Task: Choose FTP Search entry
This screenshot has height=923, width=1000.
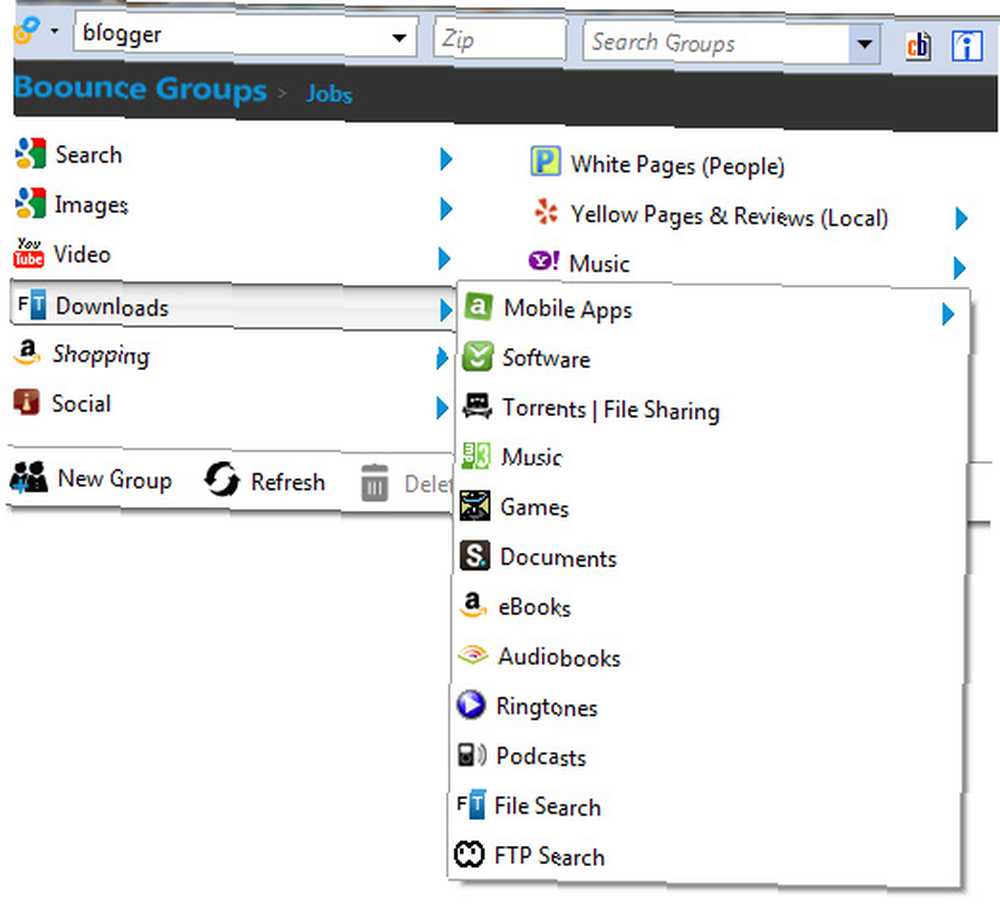Action: pyautogui.click(x=549, y=855)
